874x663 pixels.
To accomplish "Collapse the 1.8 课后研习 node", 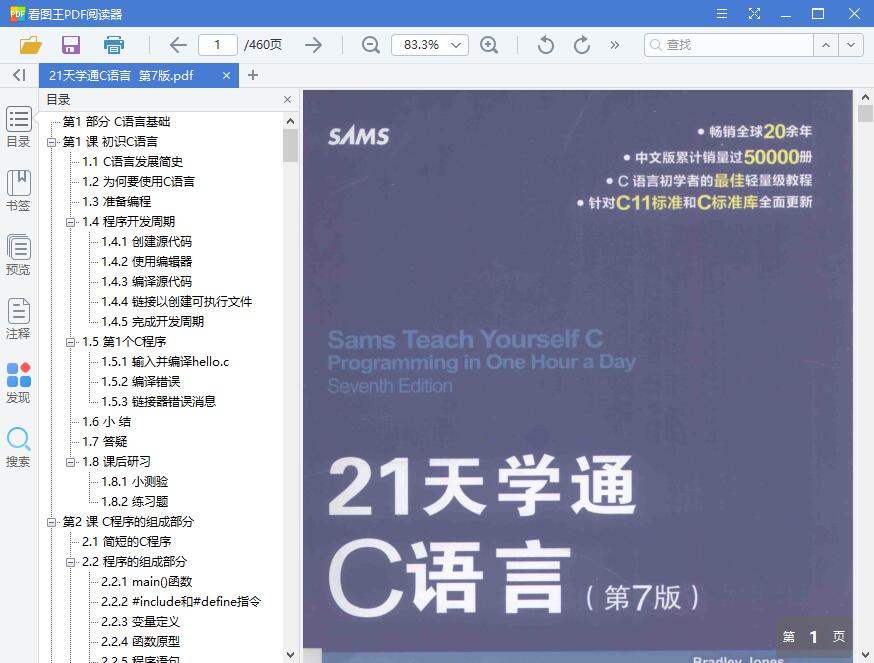I will [x=70, y=462].
